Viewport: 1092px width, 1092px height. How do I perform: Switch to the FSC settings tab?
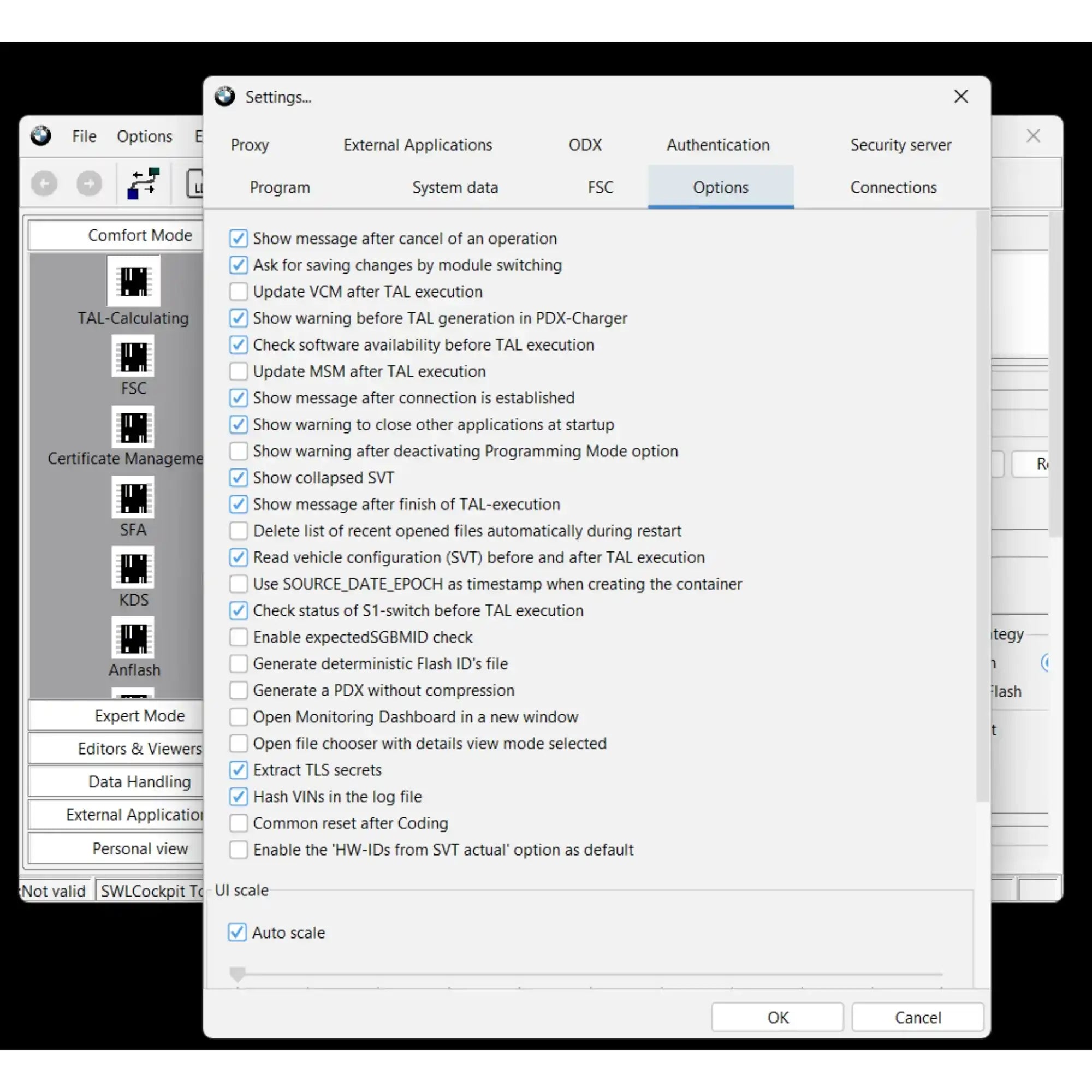tap(600, 187)
